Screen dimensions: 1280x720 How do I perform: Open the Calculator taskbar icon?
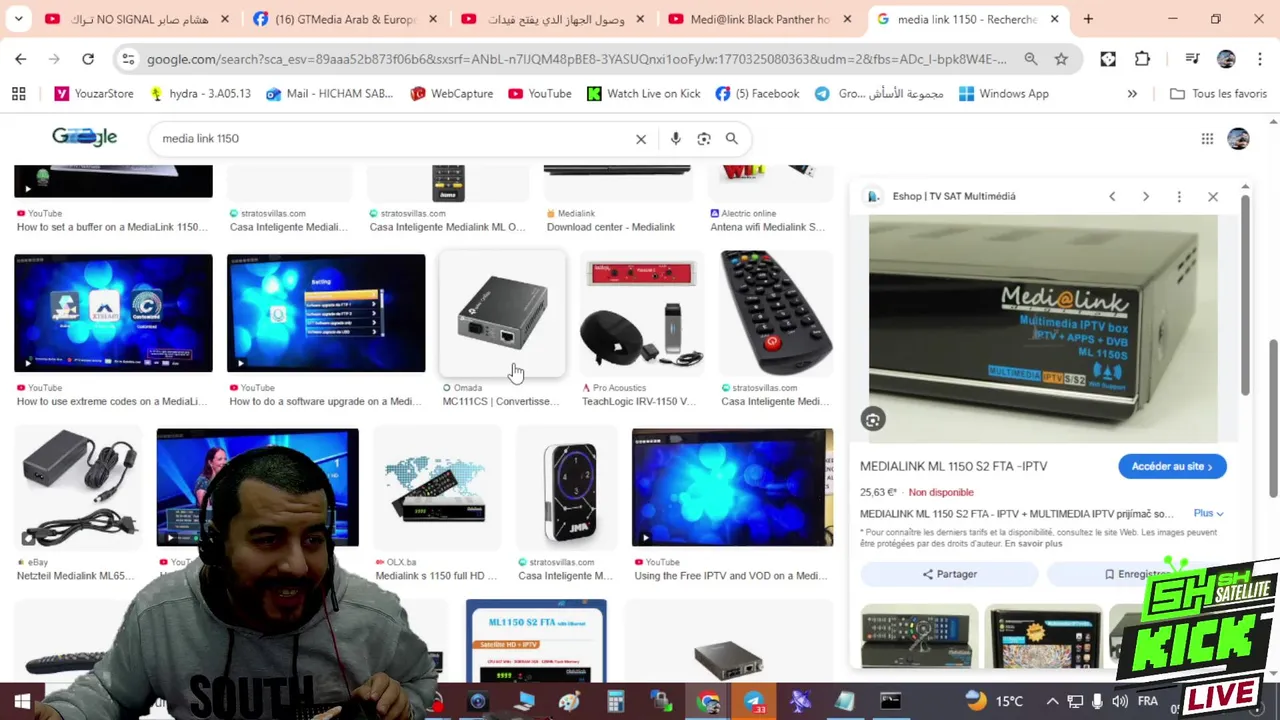[615, 702]
